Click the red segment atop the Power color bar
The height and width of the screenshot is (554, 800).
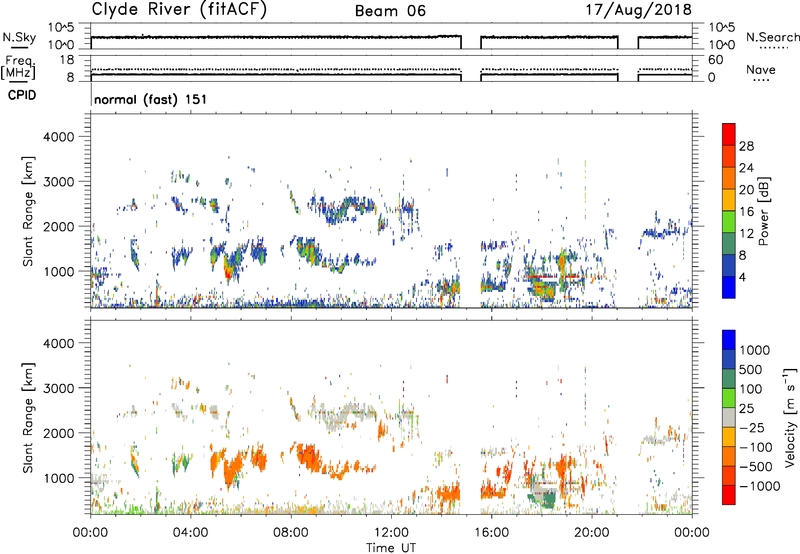729,134
